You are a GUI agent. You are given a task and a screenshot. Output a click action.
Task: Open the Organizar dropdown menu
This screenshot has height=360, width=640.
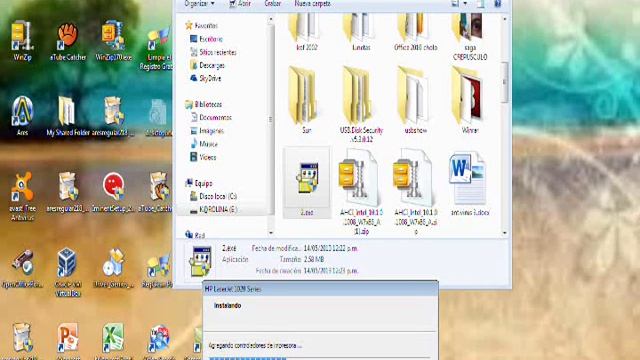[x=199, y=4]
